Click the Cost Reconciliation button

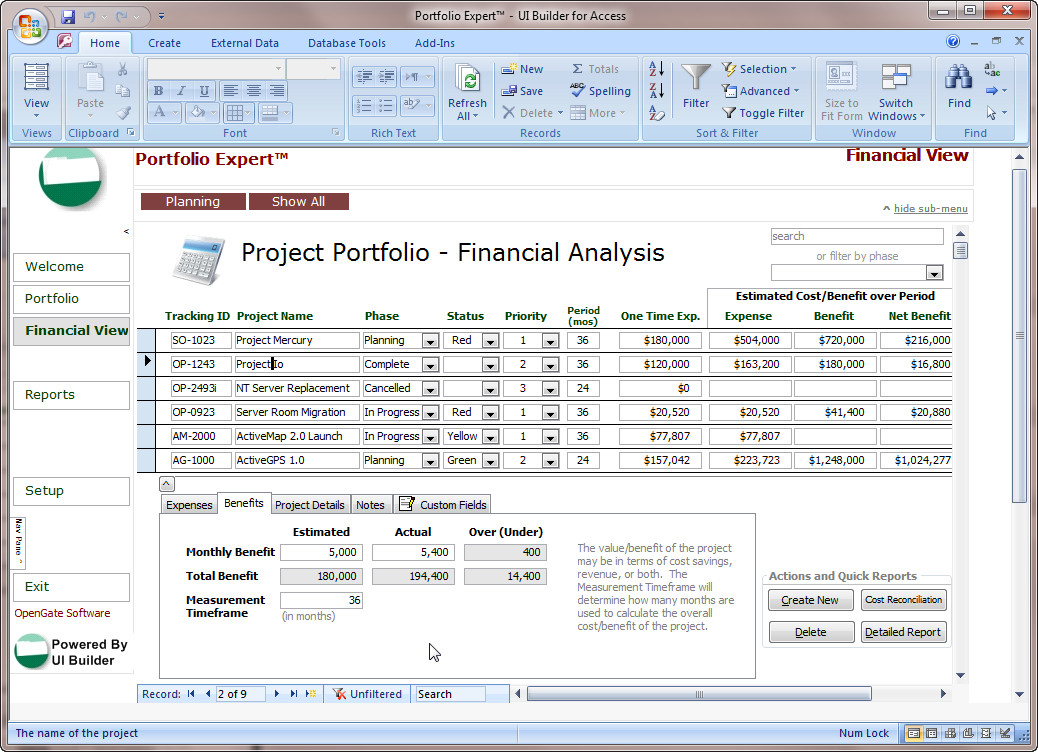click(x=903, y=600)
